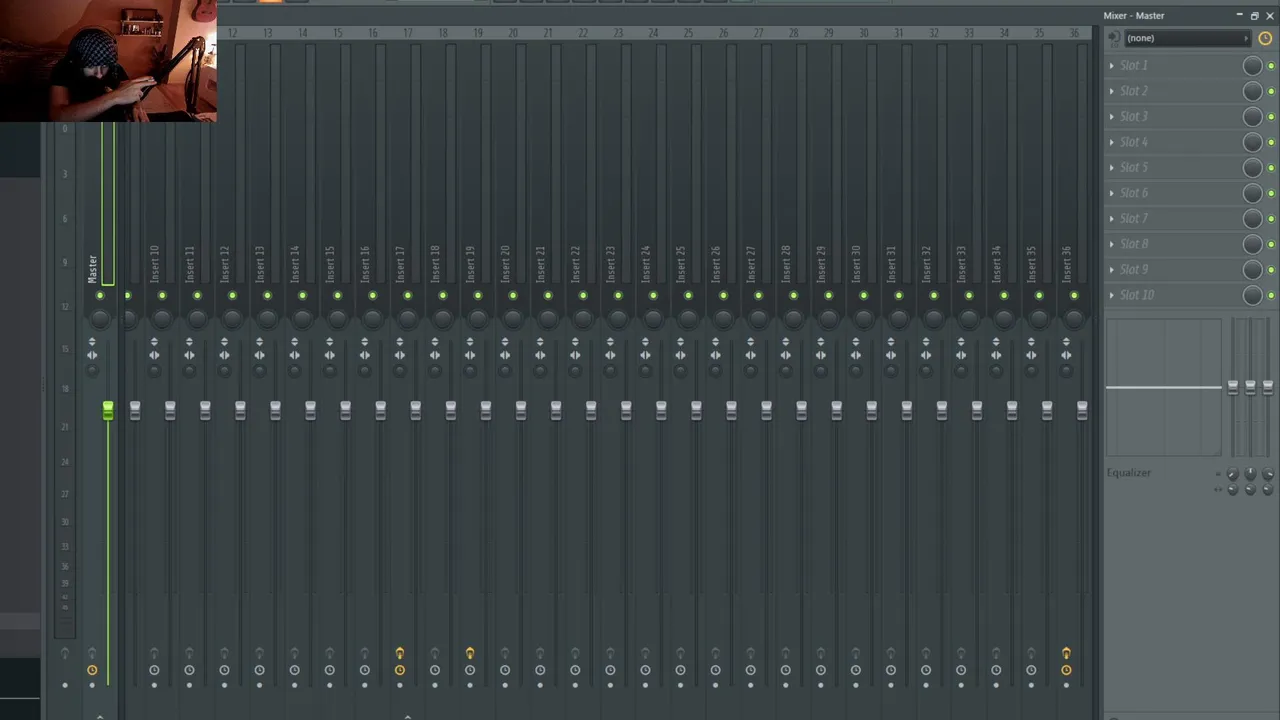This screenshot has height=720, width=1280.
Task: Click the Slot 10 mix level knob
Action: pyautogui.click(x=1252, y=295)
